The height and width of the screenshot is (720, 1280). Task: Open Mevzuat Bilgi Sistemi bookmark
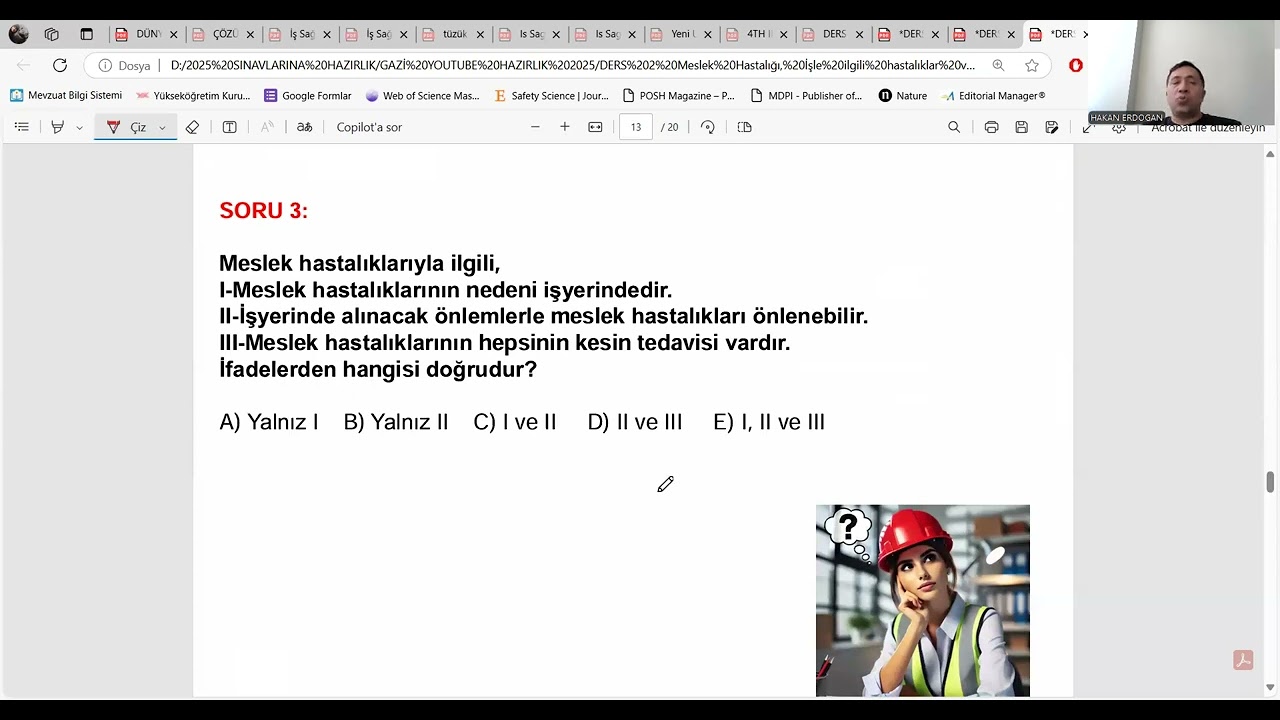pyautogui.click(x=66, y=96)
